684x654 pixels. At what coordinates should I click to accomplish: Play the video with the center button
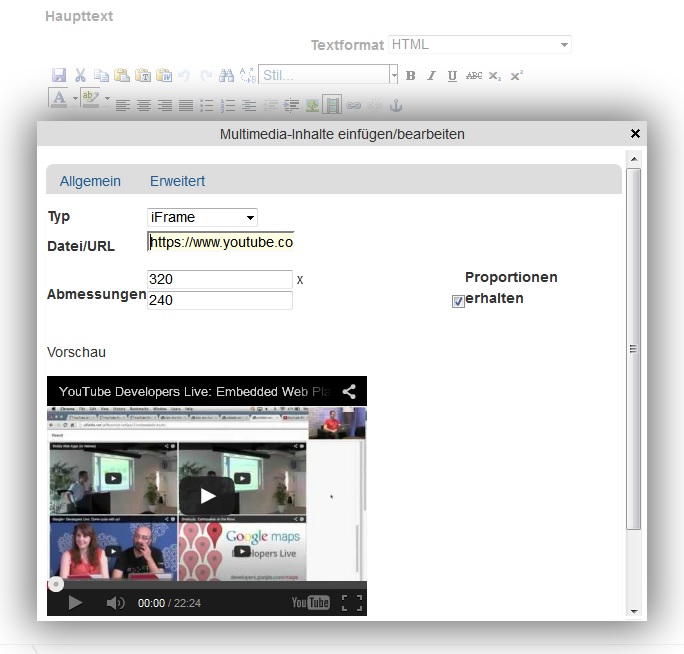208,496
